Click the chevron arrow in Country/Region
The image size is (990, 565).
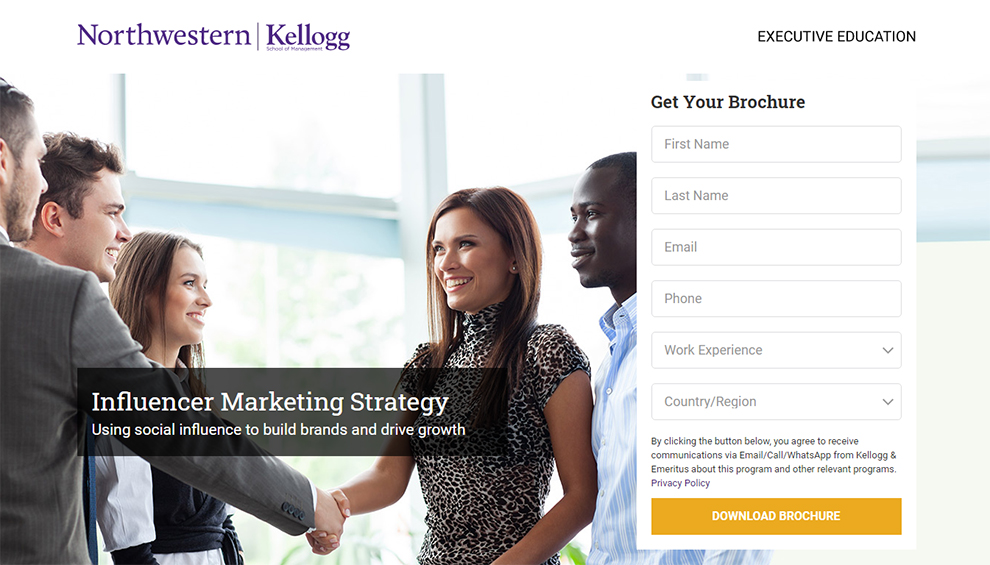(888, 401)
